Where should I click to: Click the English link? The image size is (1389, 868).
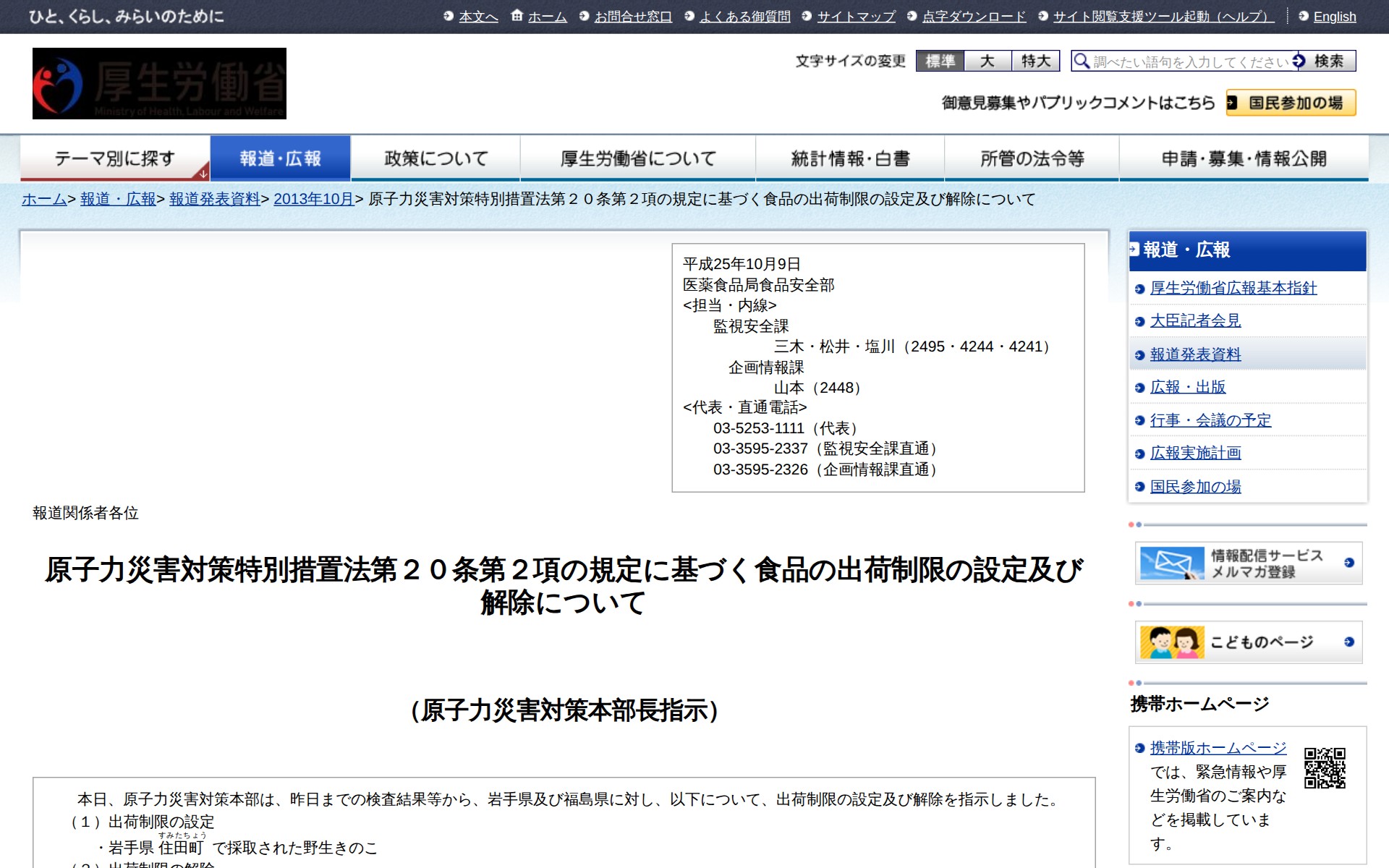(x=1334, y=17)
